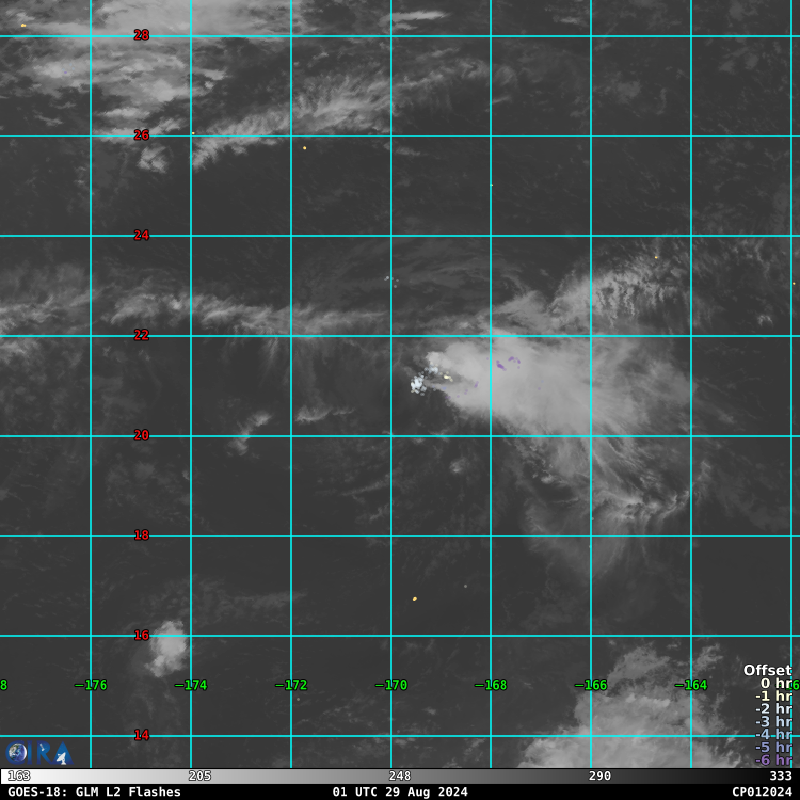Click the latitude label 24
800x800 pixels.
coord(141,235)
